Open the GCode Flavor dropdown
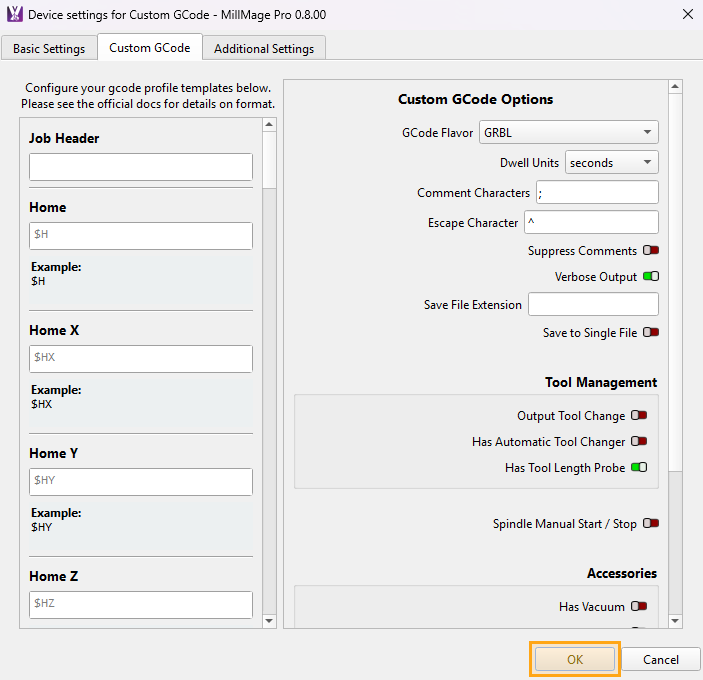The width and height of the screenshot is (703, 680). 568,132
